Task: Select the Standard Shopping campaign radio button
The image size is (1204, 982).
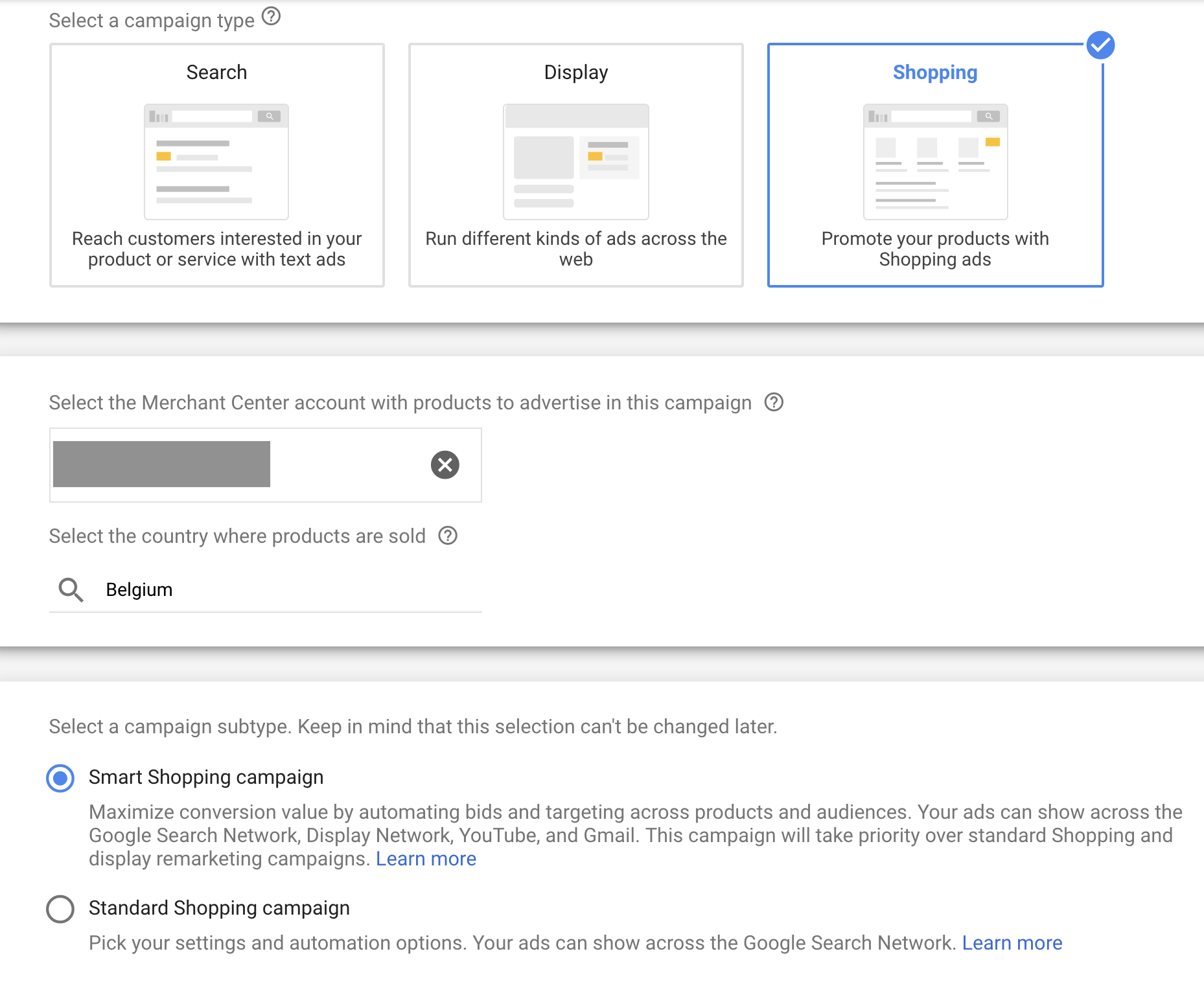Action: click(x=60, y=909)
